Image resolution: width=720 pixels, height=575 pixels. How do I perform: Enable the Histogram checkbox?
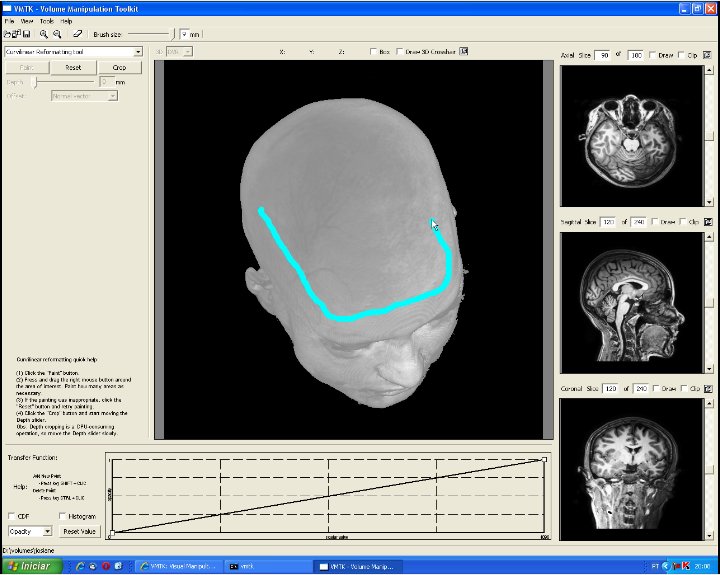pos(62,516)
